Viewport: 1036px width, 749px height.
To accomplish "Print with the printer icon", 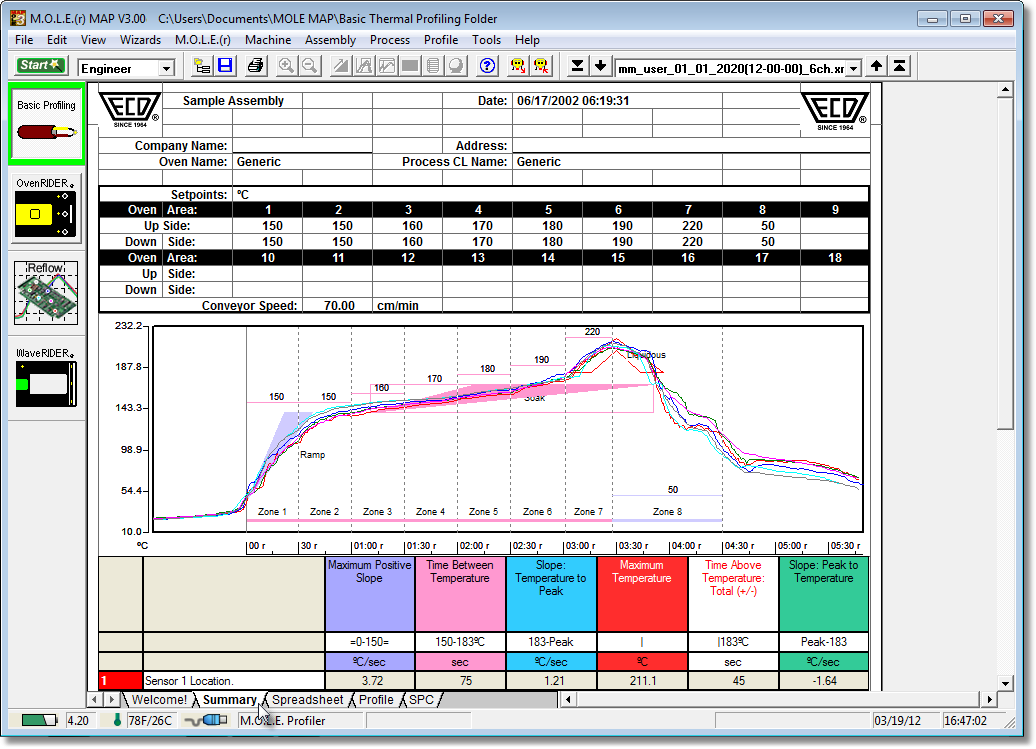I will coord(256,65).
